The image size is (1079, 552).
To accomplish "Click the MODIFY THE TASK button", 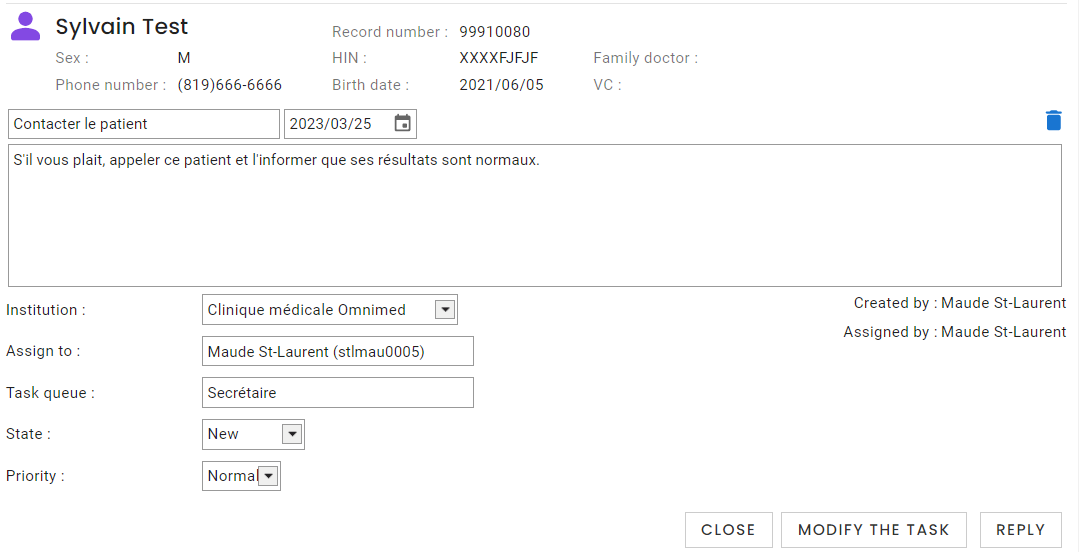I will click(874, 530).
